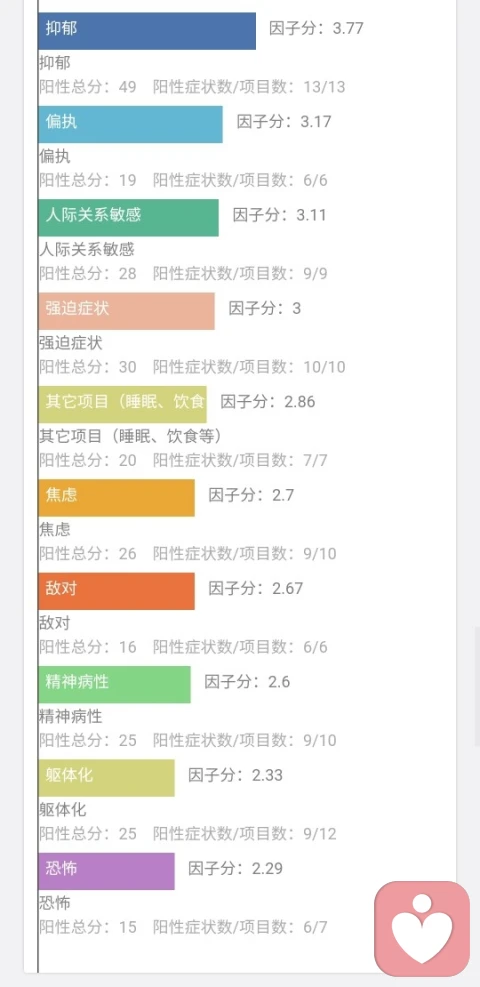Click 因子分 3.77 label for 抑郁
The width and height of the screenshot is (480, 987).
tap(316, 28)
